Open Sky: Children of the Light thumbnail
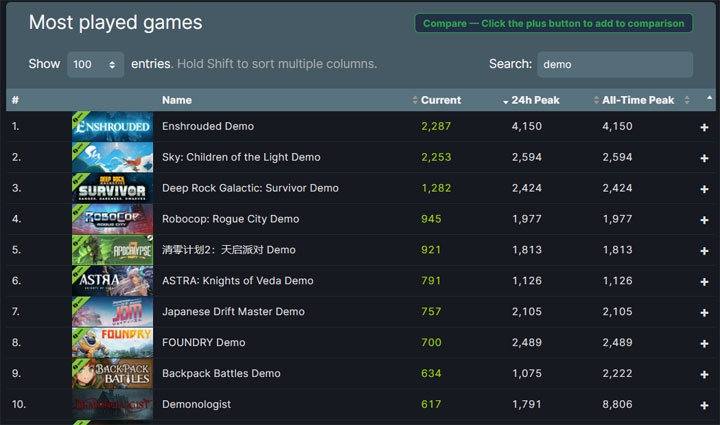720x425 pixels. [112, 157]
